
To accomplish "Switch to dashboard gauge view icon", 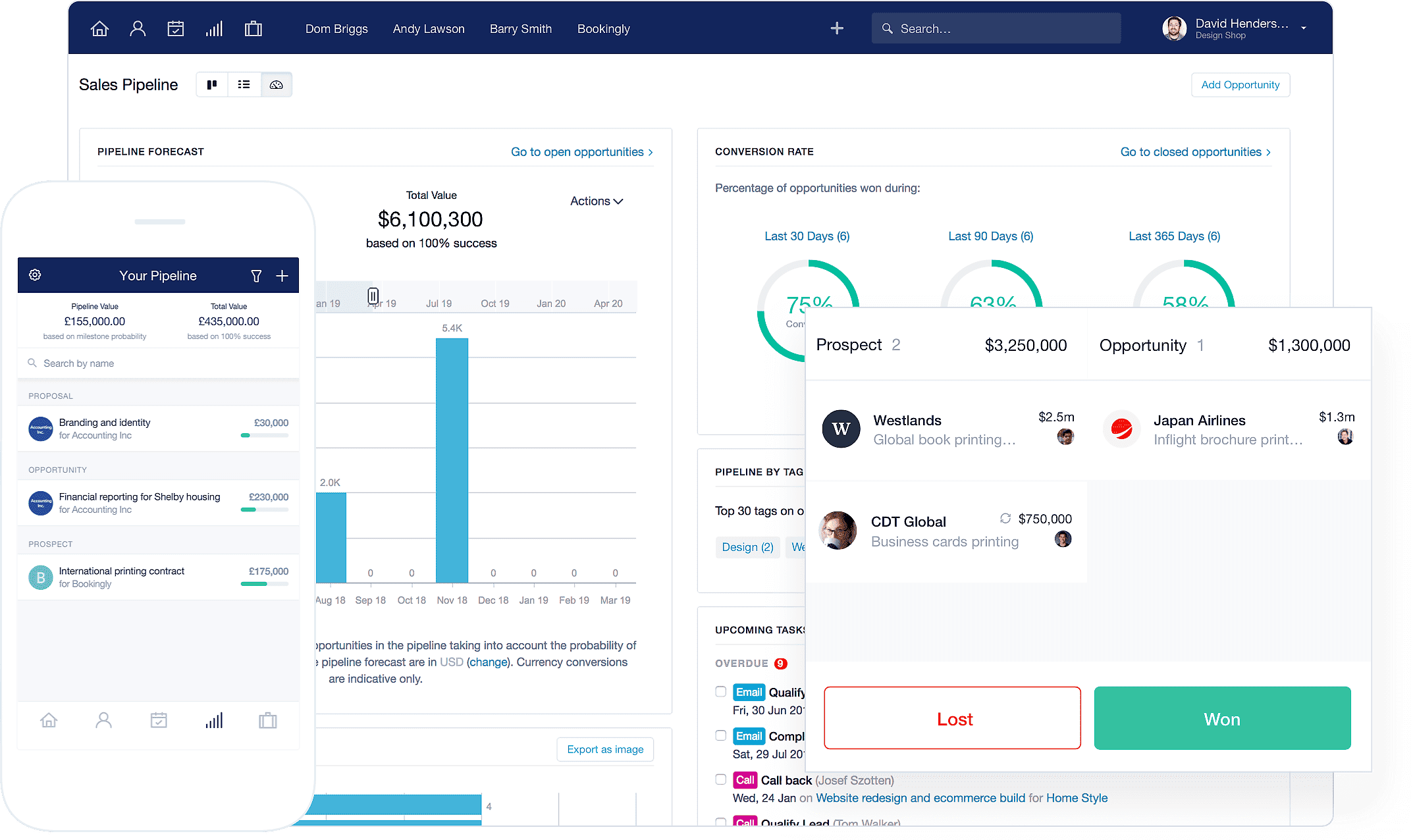I will (277, 84).
